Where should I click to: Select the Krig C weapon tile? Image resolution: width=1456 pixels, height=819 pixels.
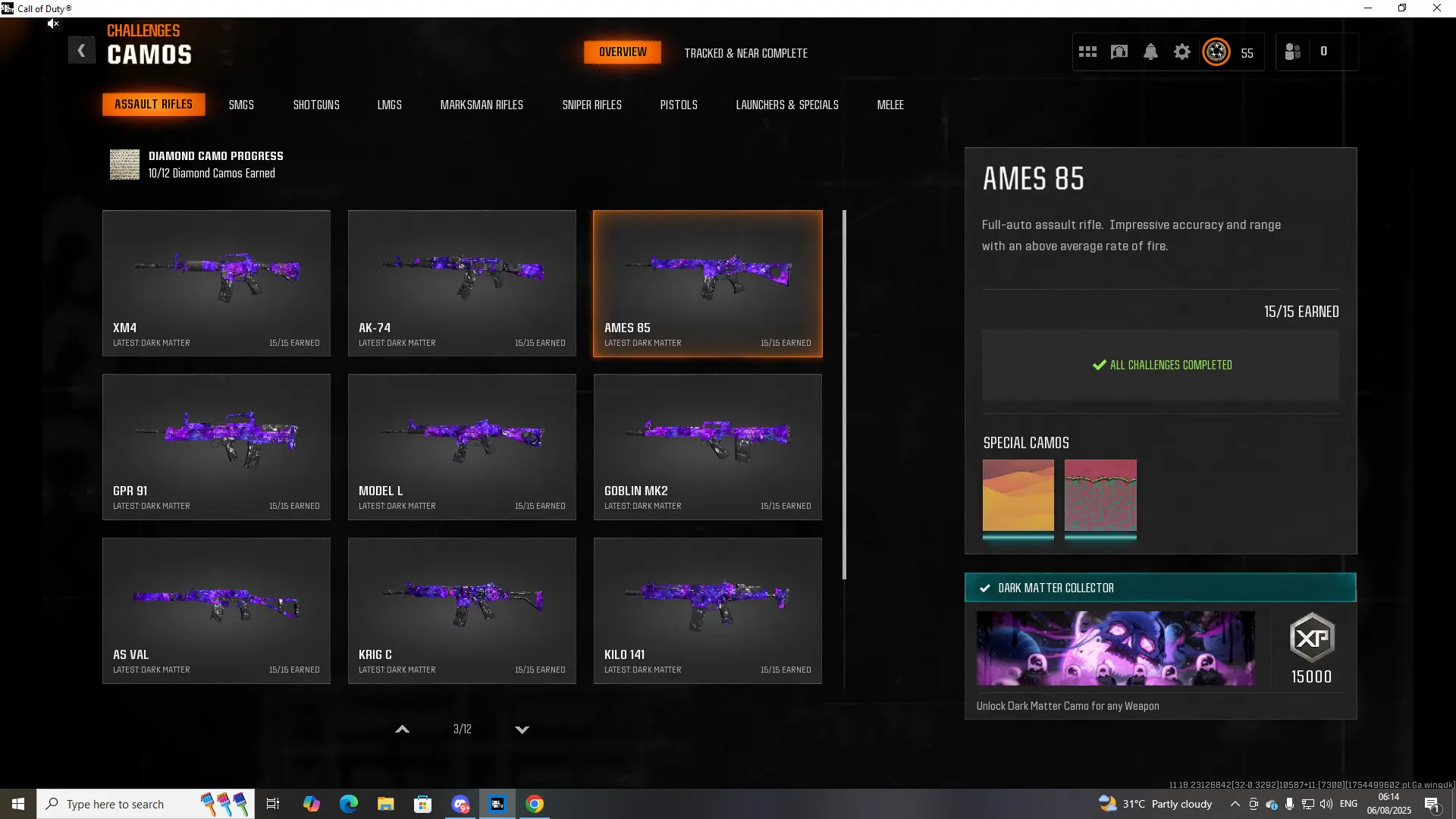coord(462,610)
